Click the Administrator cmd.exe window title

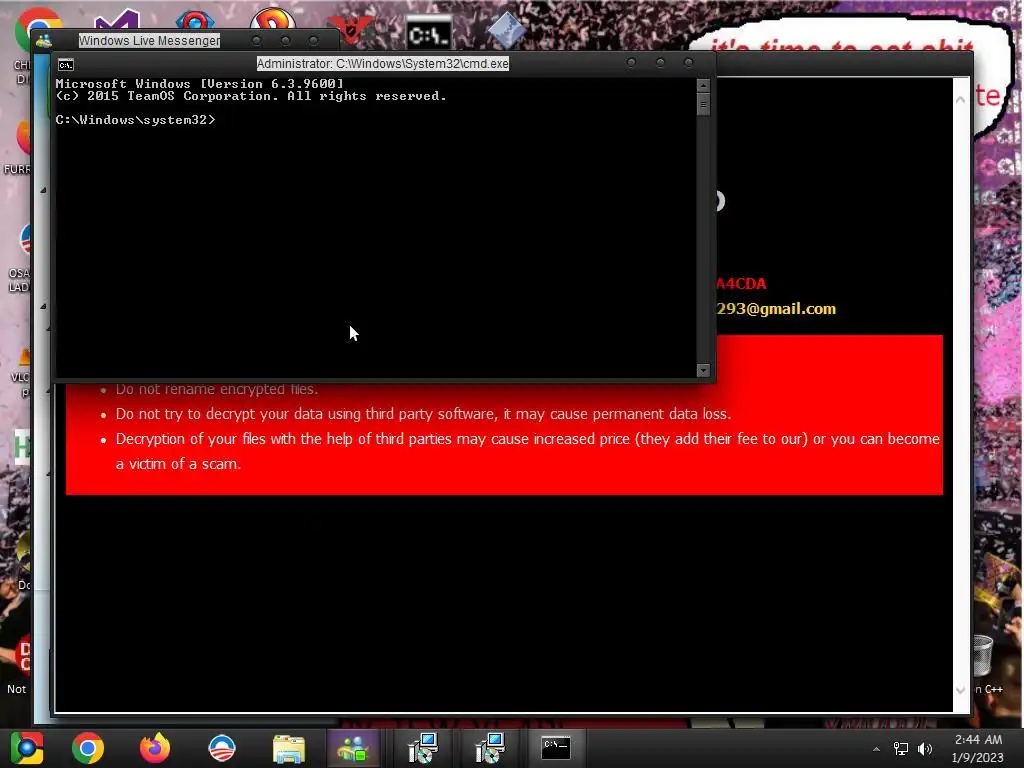[x=383, y=63]
